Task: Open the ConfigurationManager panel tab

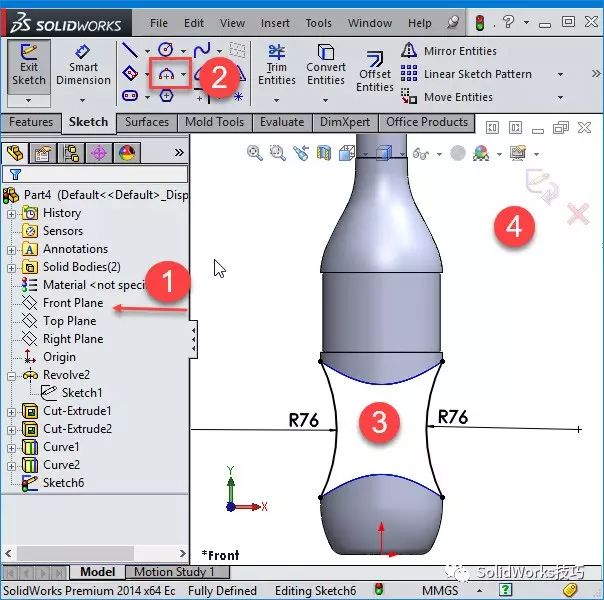Action: pyautogui.click(x=71, y=153)
